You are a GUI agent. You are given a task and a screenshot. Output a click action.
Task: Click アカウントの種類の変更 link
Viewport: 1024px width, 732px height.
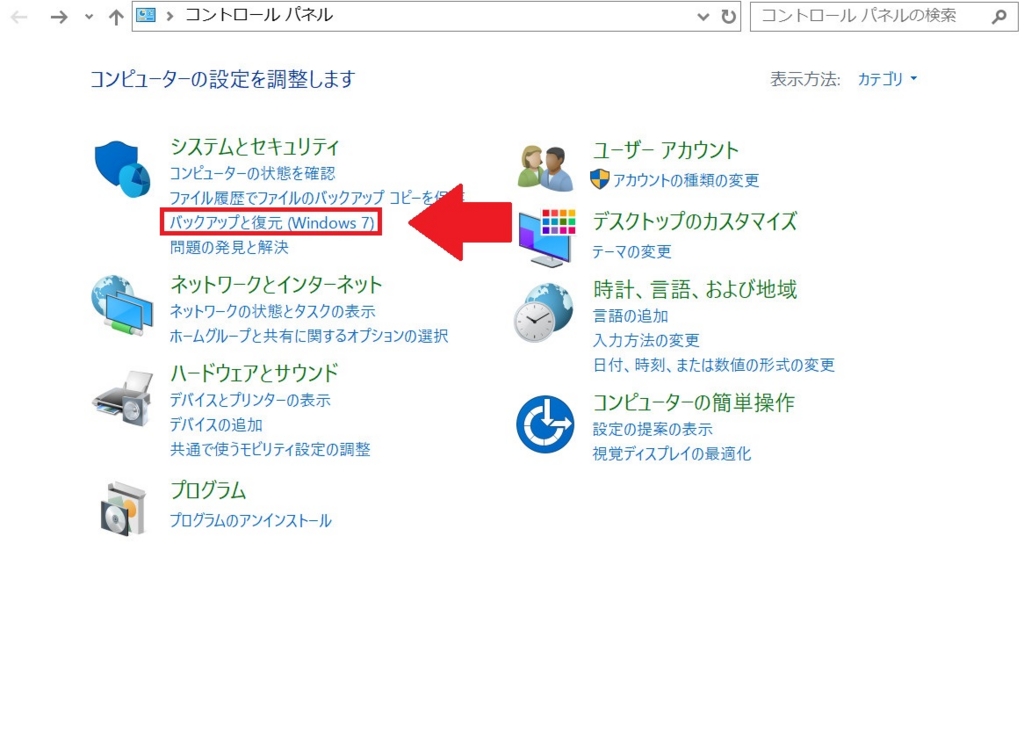click(x=686, y=180)
